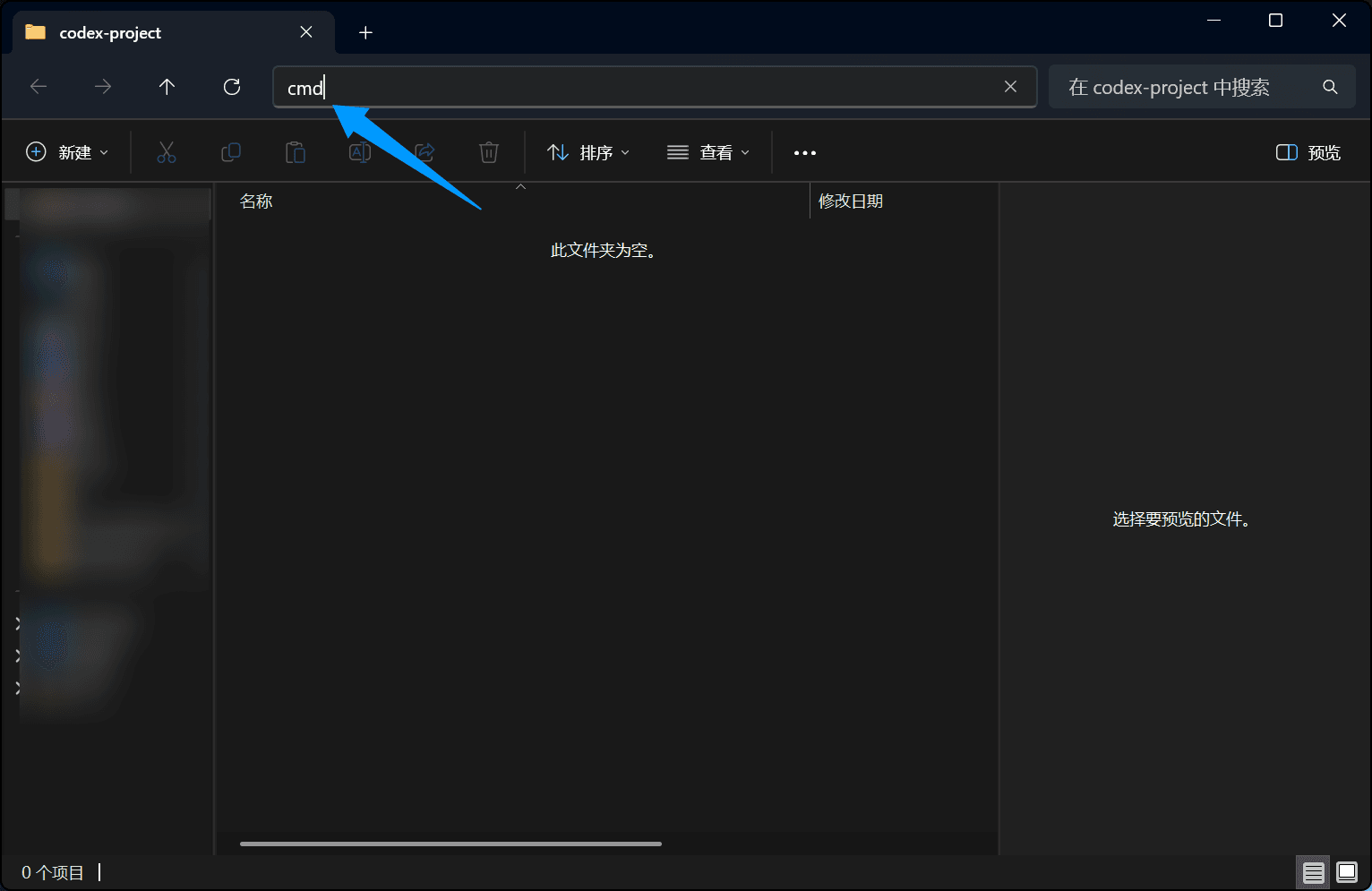Click the Forward navigation arrow
This screenshot has height=891, width=1372.
click(x=103, y=87)
